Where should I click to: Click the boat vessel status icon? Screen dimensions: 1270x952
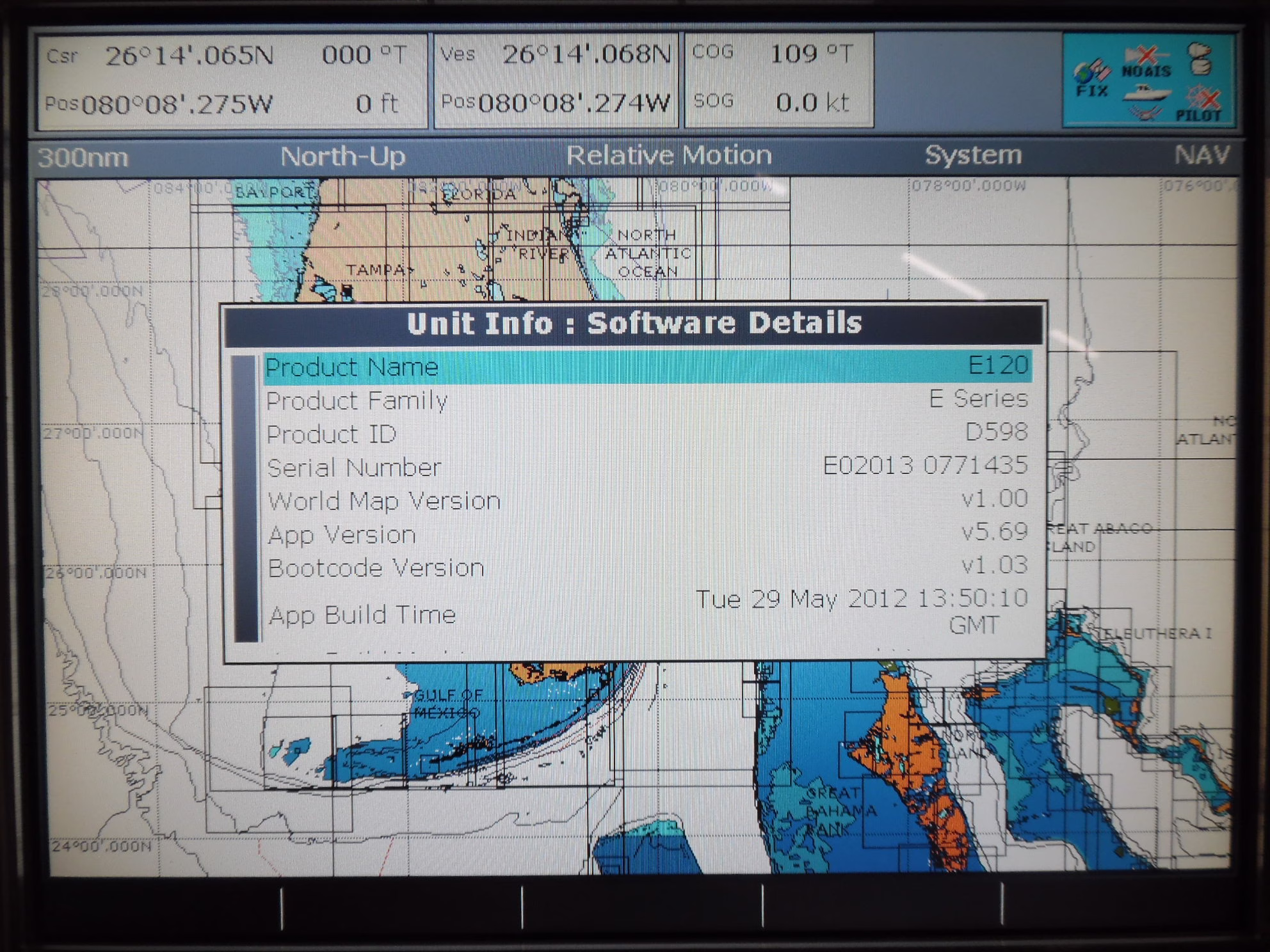point(1146,93)
